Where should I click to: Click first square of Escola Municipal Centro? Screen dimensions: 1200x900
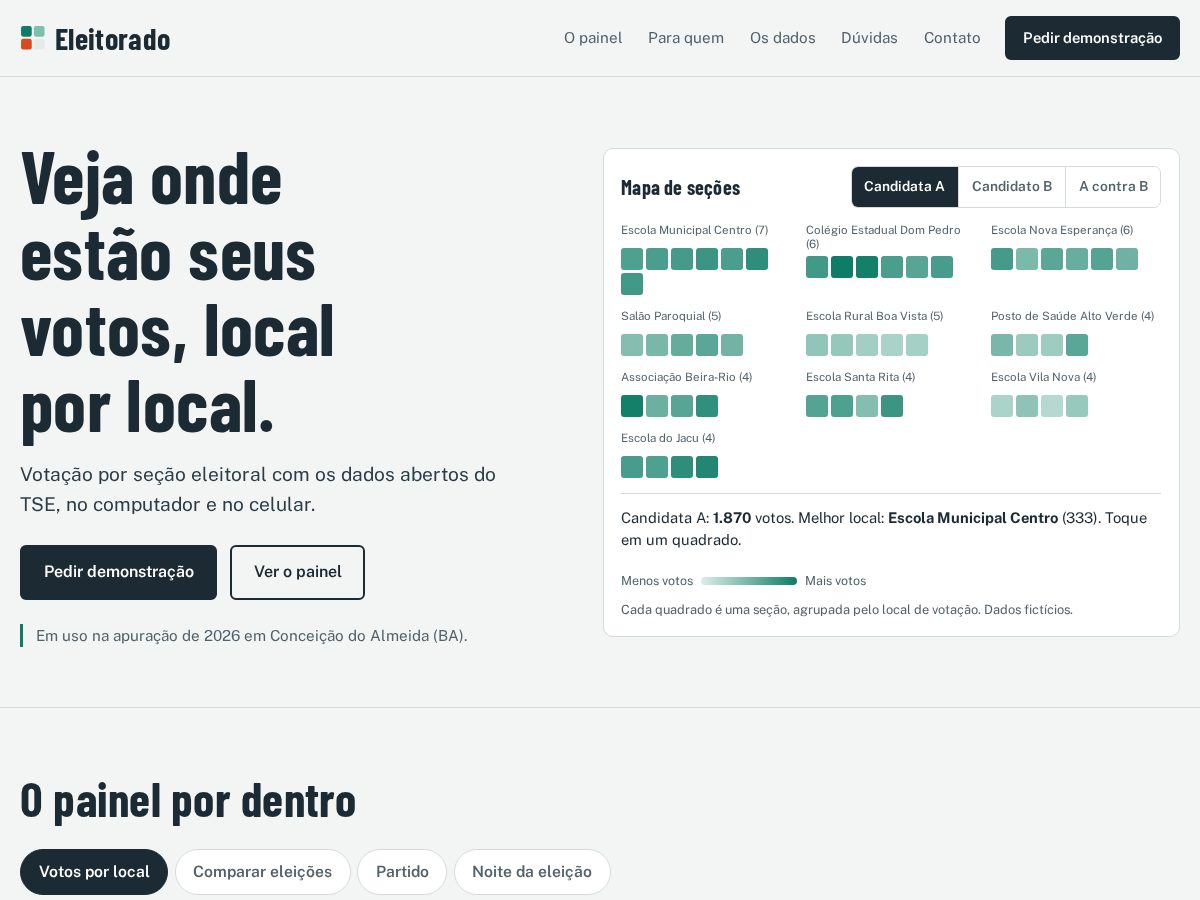(632, 259)
